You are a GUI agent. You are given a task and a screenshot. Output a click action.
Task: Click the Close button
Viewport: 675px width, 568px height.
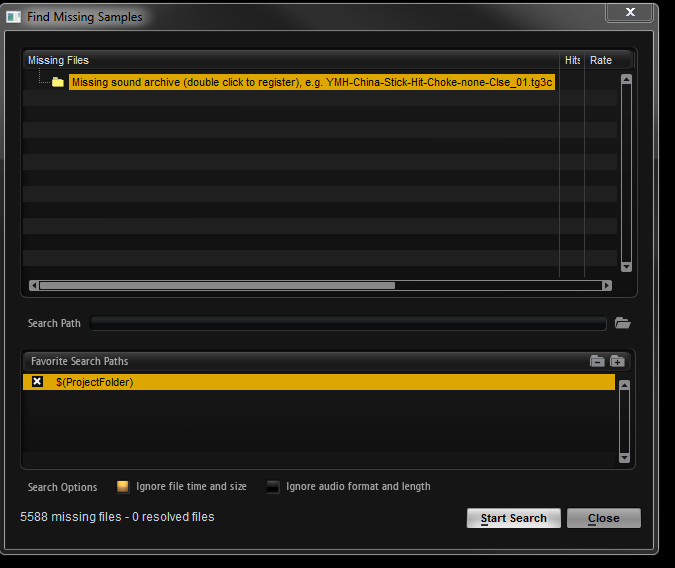coord(604,518)
